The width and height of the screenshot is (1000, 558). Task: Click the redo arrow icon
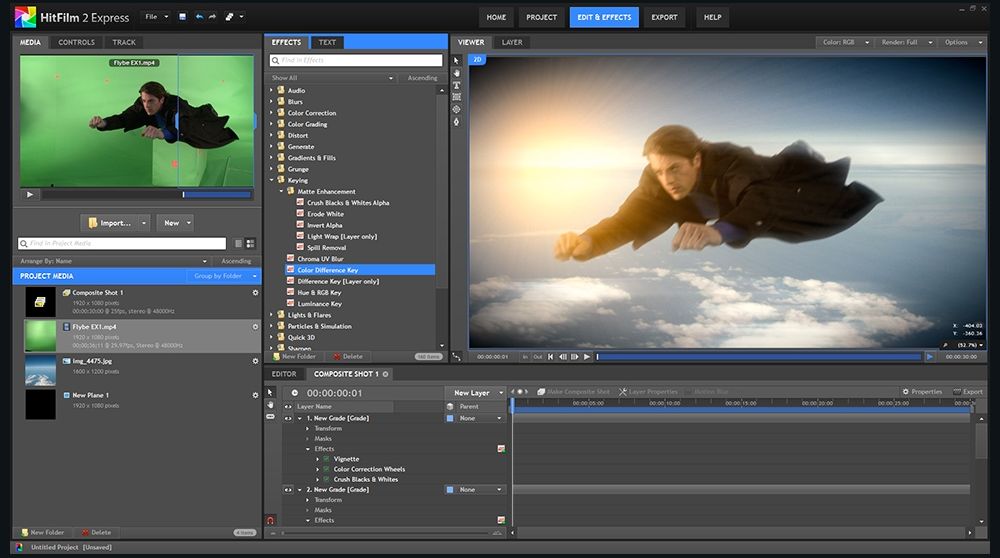coord(212,17)
